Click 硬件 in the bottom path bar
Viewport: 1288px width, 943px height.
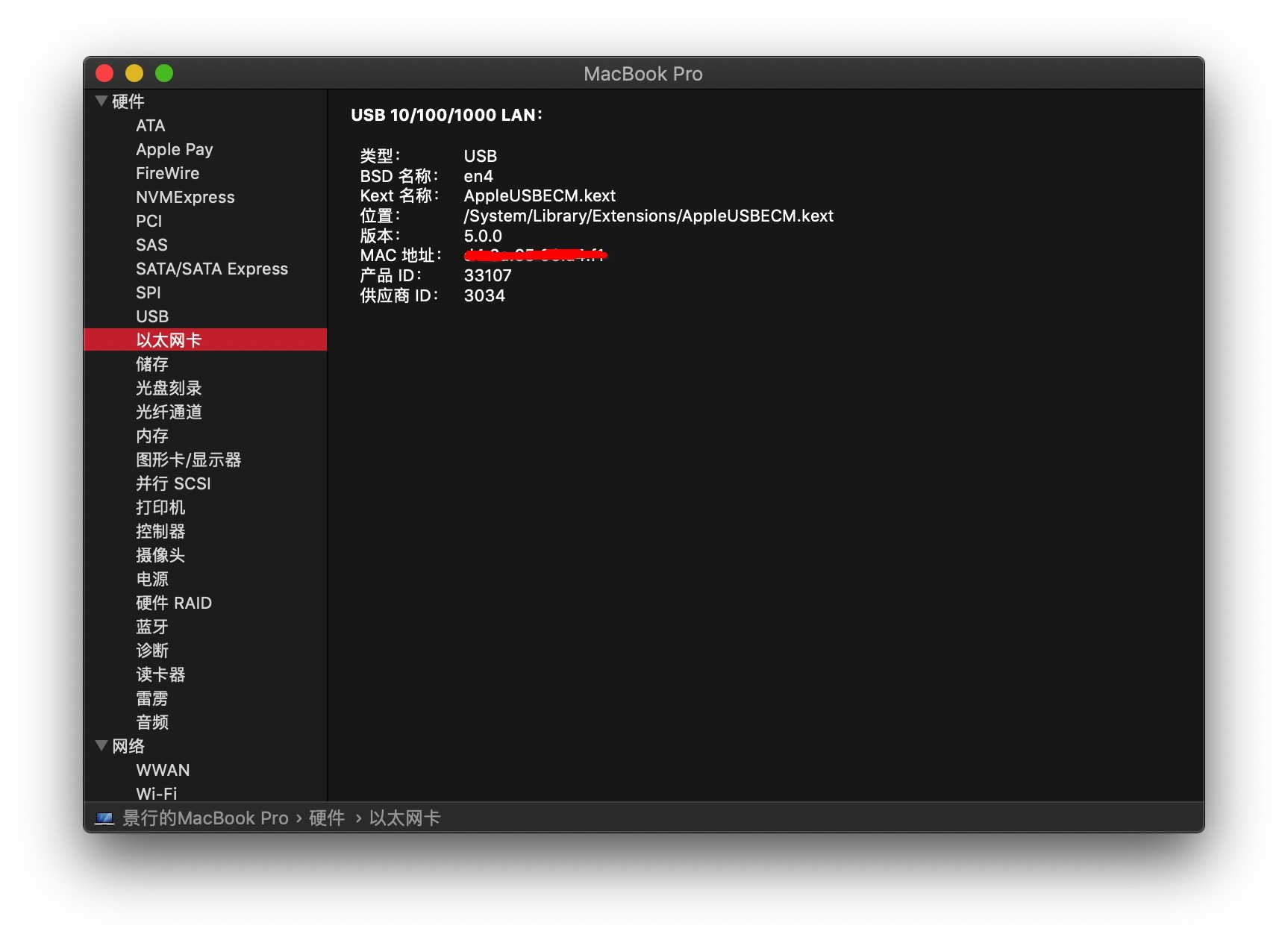tap(327, 818)
